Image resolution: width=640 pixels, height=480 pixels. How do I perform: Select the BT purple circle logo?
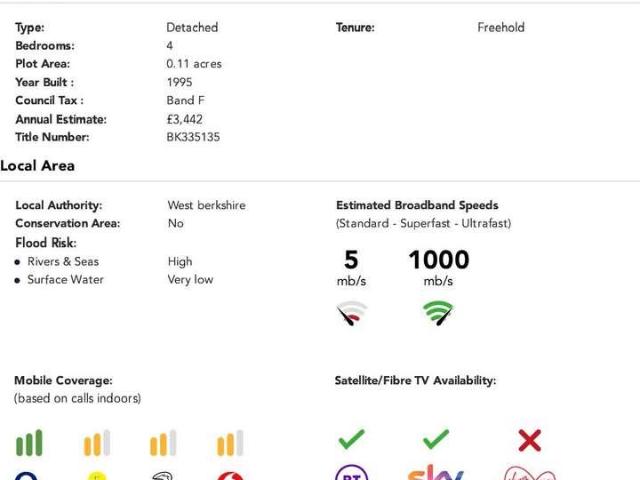coord(351,472)
